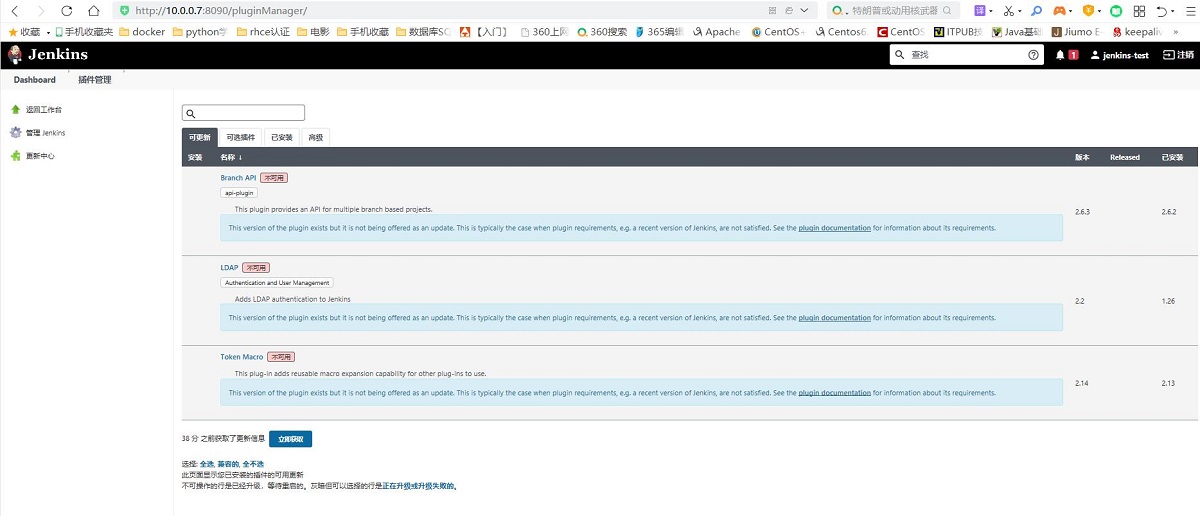This screenshot has width=1200, height=516.
Task: Click LDAP version 2.2
Action: click(1079, 301)
